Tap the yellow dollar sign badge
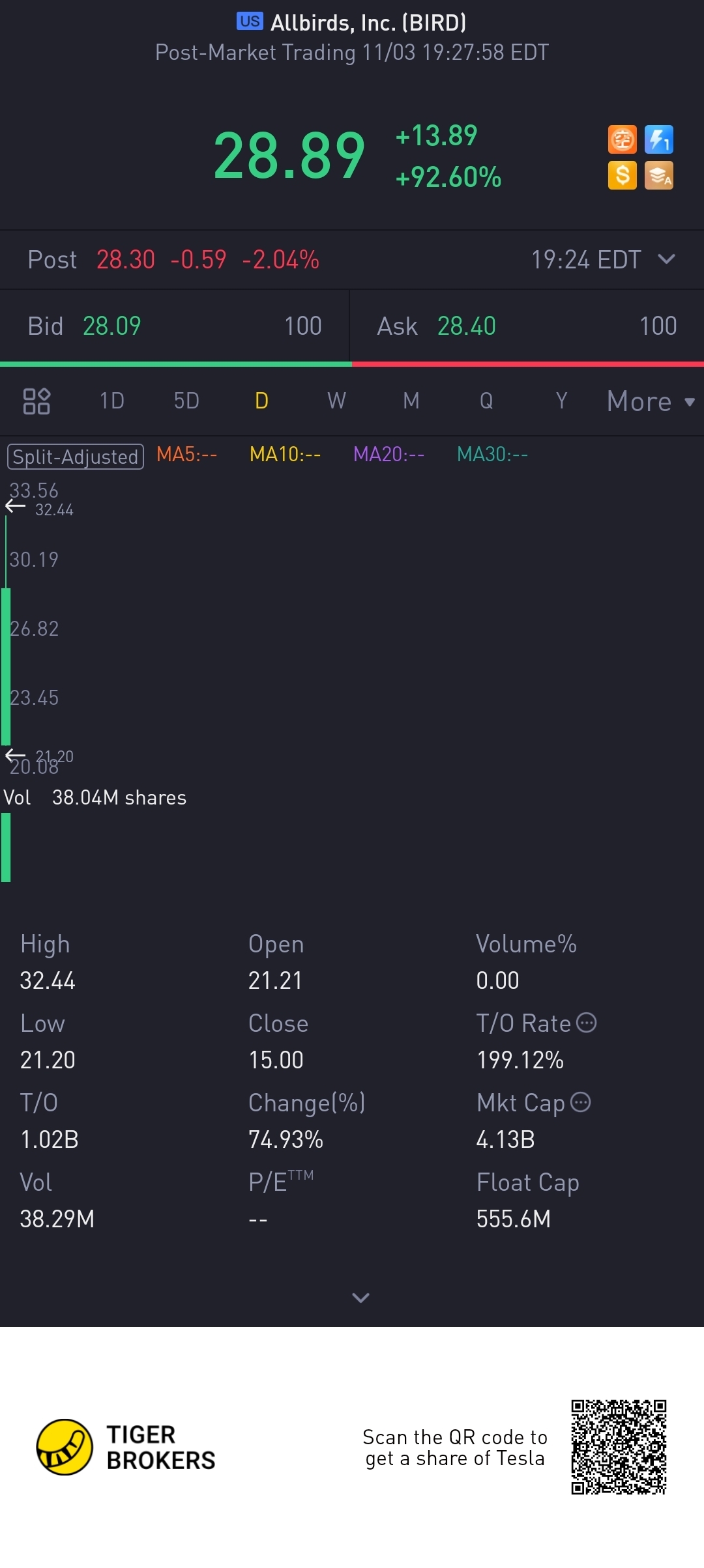Viewport: 704px width, 1568px height. pyautogui.click(x=623, y=175)
